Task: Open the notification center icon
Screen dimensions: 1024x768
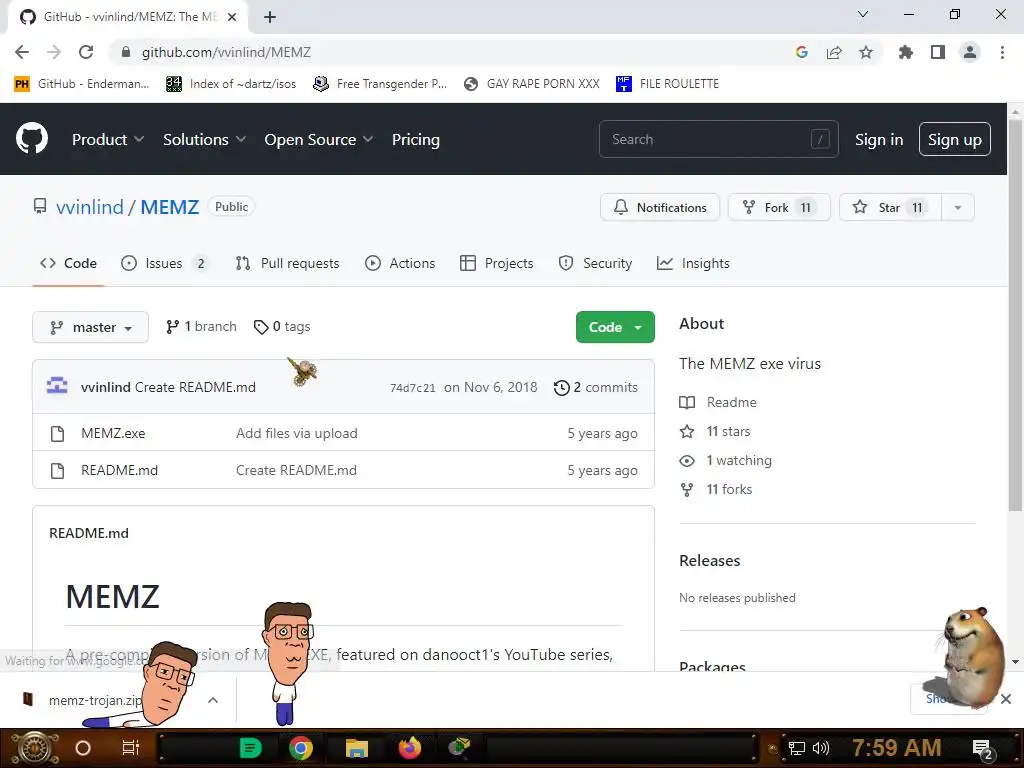Action: pos(982,748)
